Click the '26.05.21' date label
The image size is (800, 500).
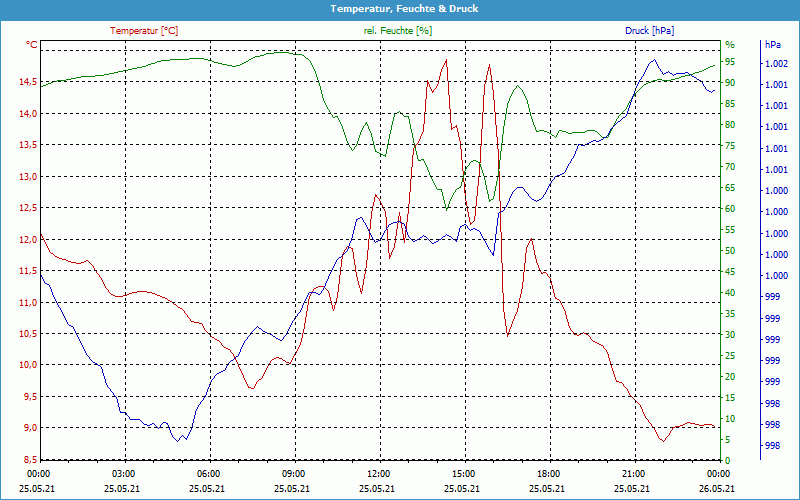pyautogui.click(x=717, y=489)
